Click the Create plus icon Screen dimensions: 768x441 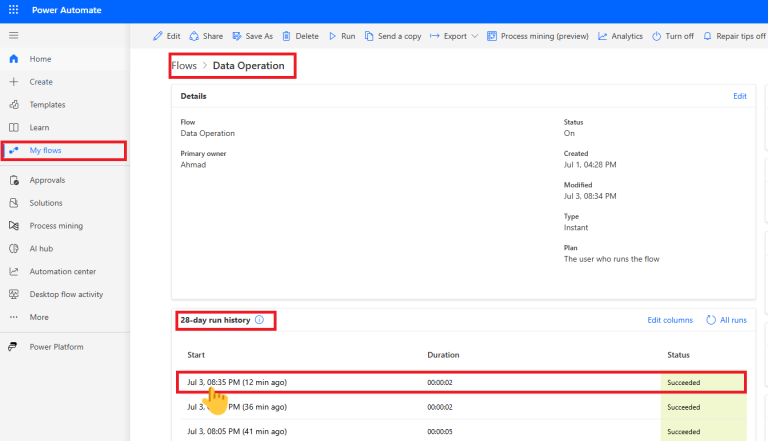pyautogui.click(x=14, y=82)
